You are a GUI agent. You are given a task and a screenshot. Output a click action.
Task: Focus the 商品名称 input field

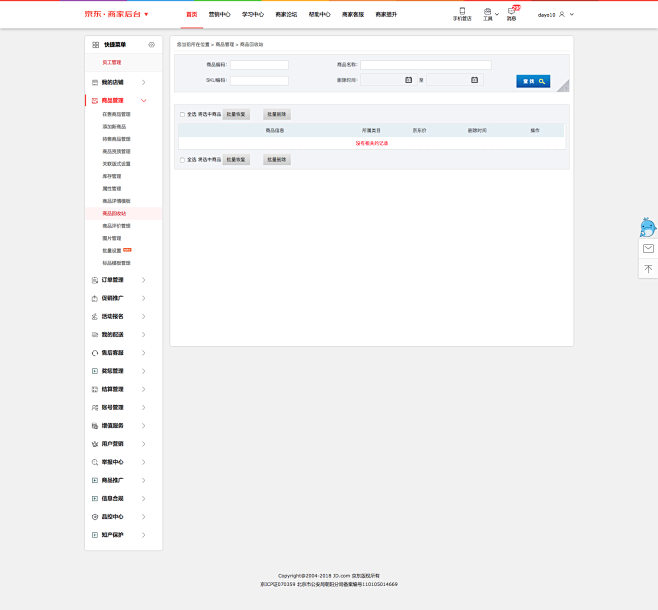426,65
